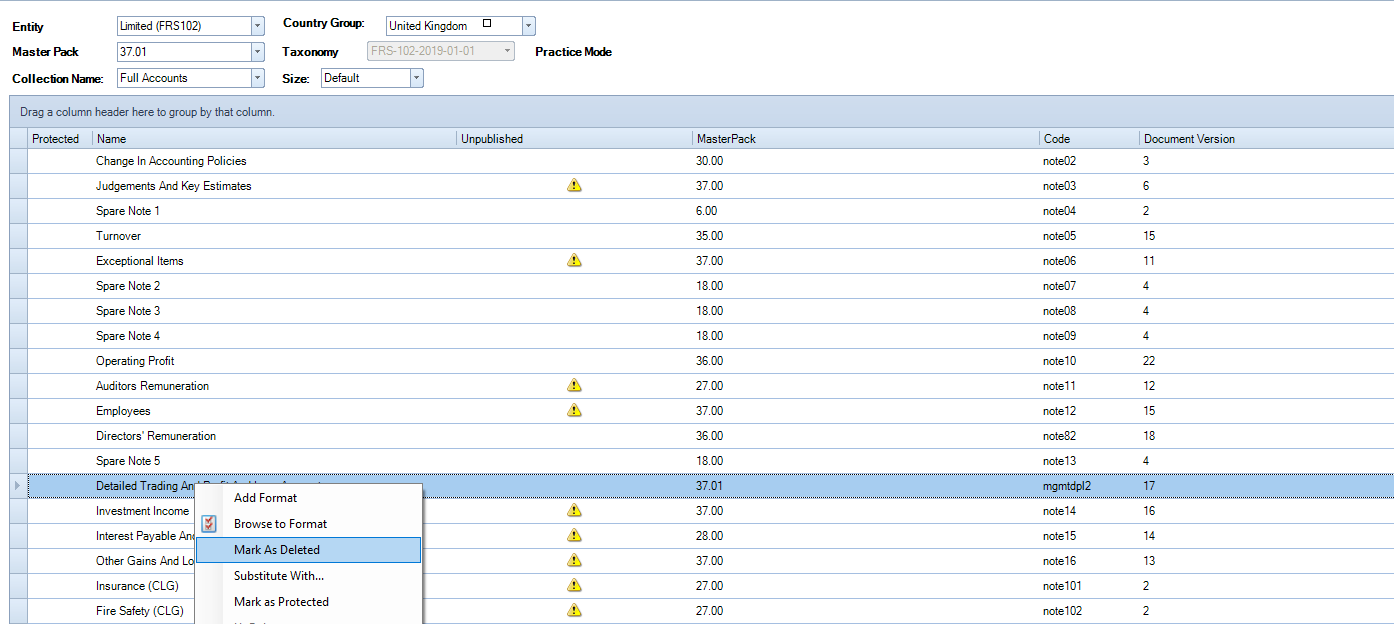Click the warning icon on Auditors Remuneration row
The image size is (1394, 633).
click(x=574, y=385)
